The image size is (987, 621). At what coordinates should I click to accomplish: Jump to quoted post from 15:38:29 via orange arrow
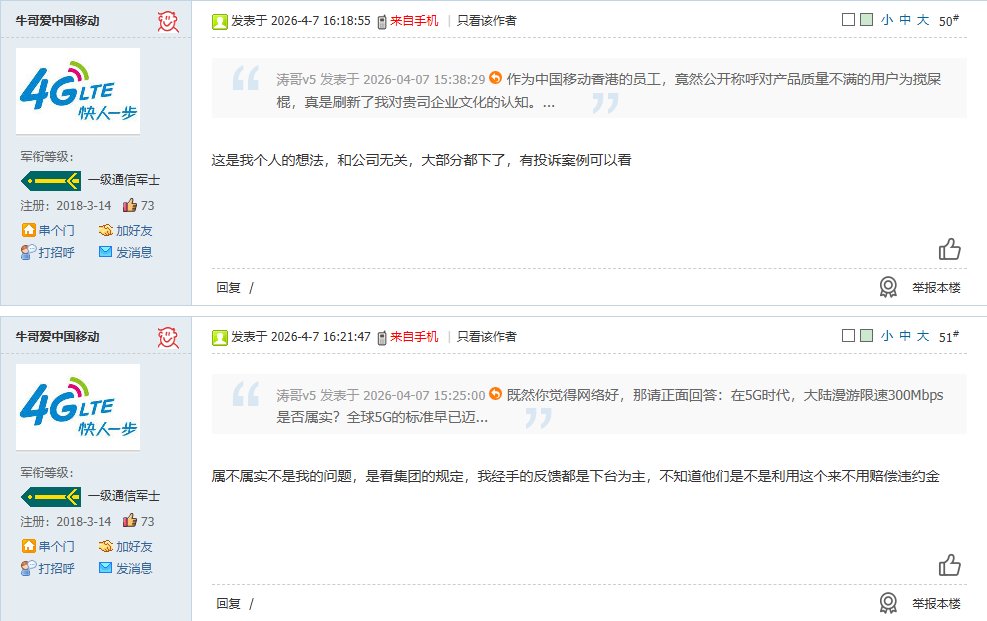[x=495, y=77]
